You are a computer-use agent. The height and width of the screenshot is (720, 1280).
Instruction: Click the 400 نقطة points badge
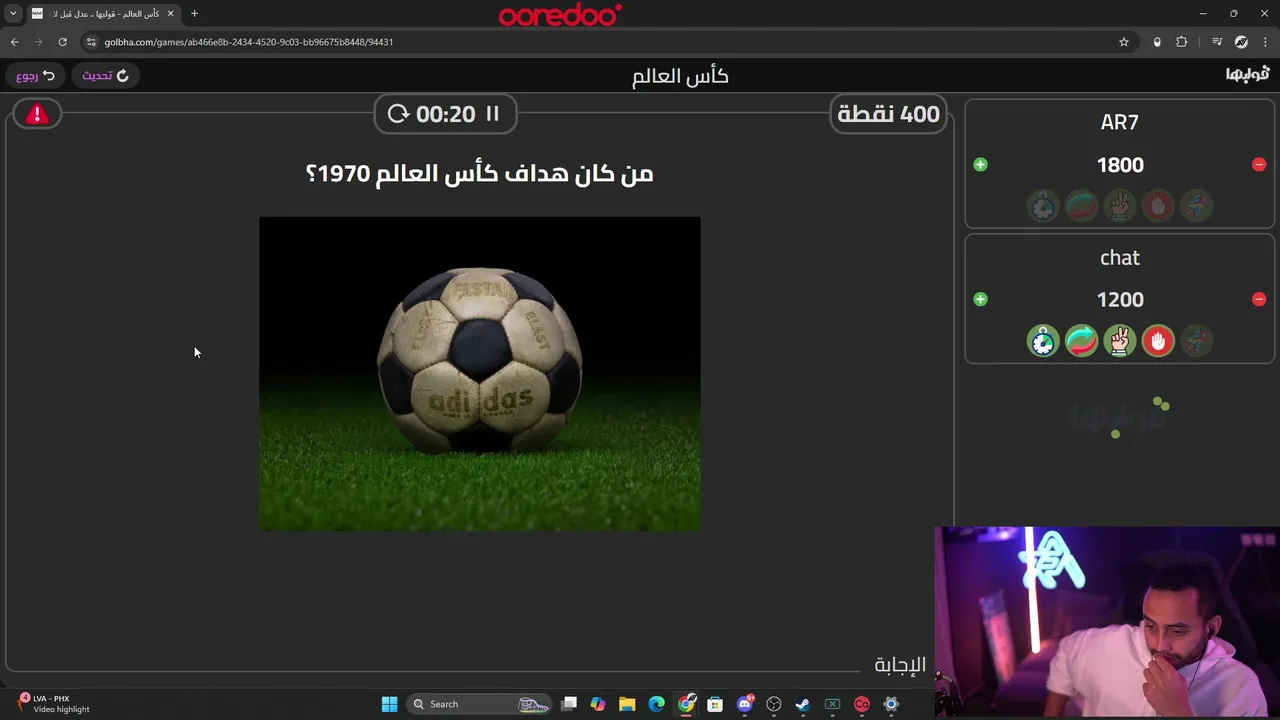pyautogui.click(x=888, y=114)
